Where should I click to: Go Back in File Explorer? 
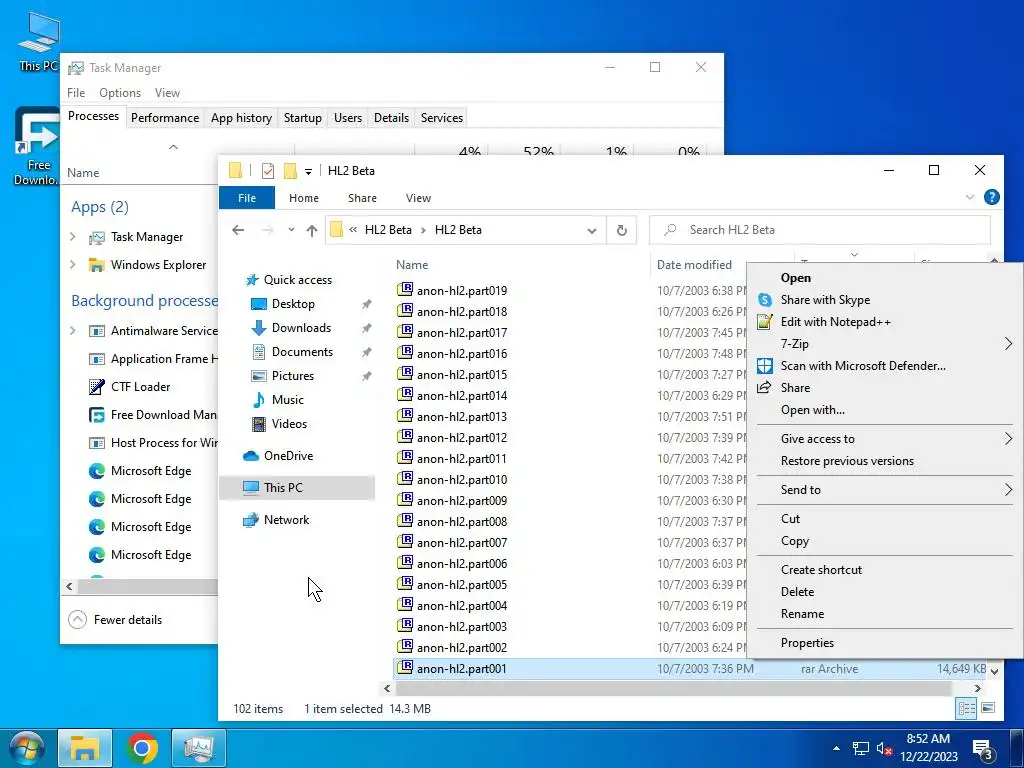[x=238, y=230]
